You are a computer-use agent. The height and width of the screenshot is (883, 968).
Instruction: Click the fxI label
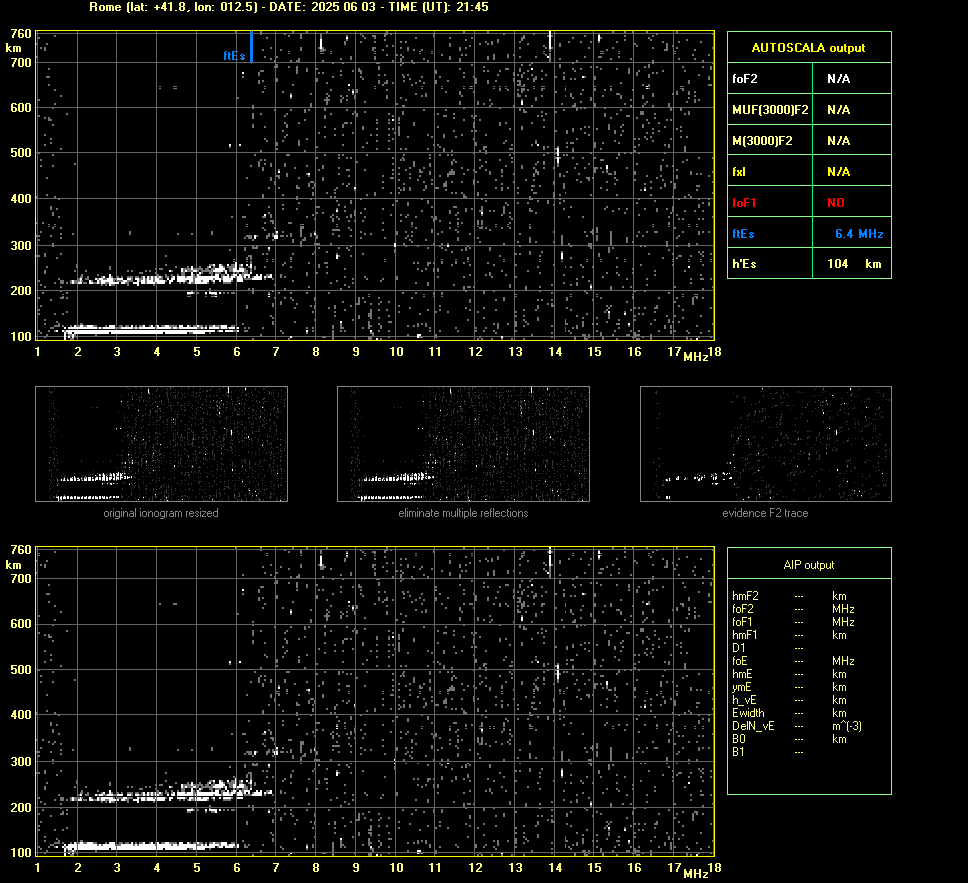(x=738, y=172)
